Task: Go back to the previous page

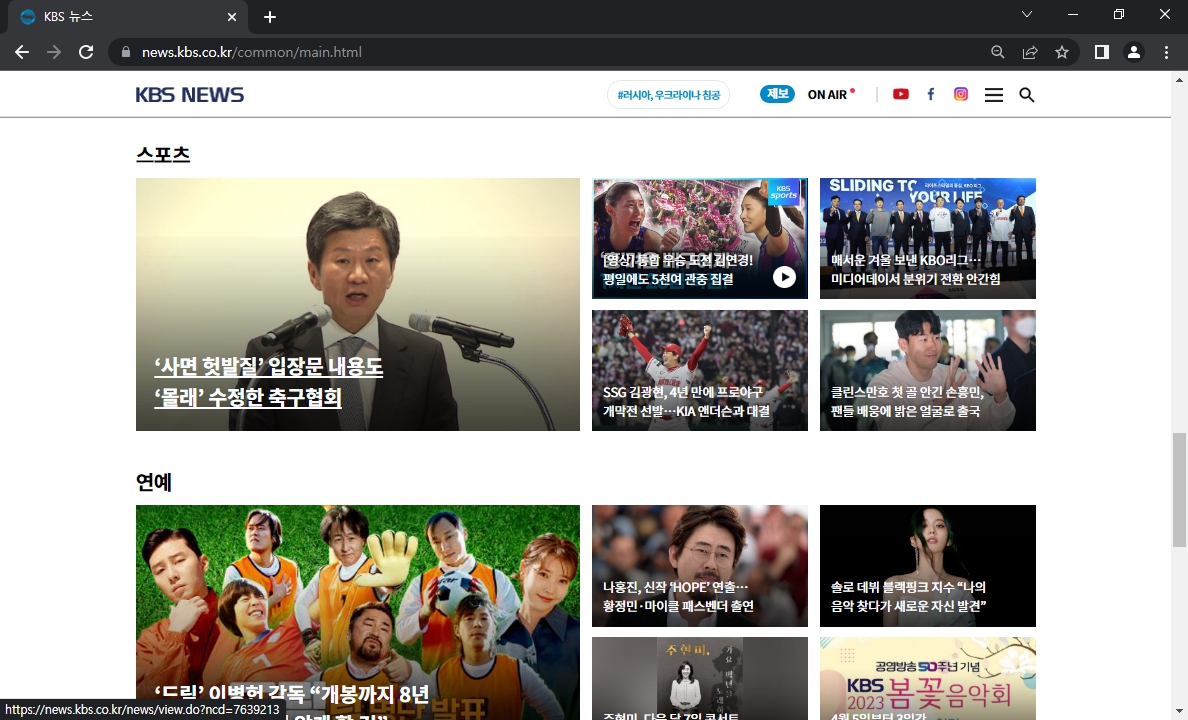Action: 22,52
